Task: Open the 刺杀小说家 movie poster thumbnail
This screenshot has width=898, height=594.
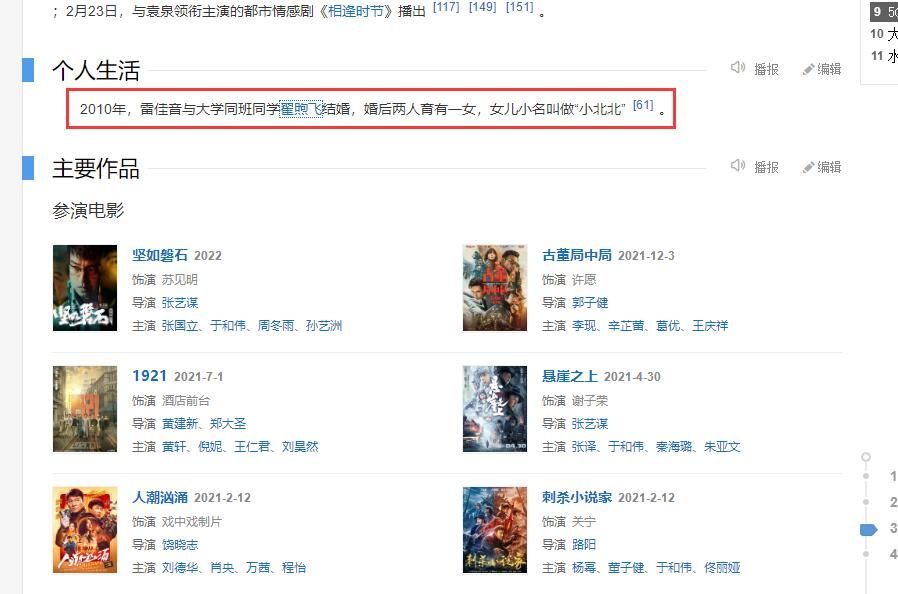Action: click(495, 530)
